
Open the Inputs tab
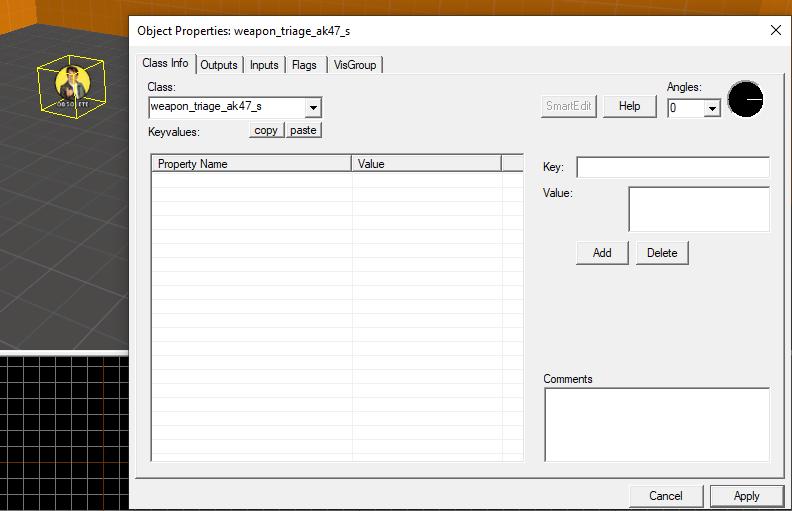click(264, 65)
